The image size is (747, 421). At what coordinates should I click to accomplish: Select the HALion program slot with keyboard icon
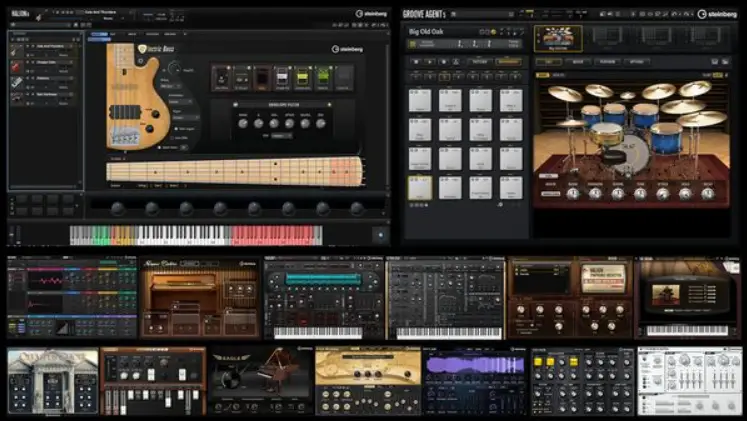pos(44,82)
